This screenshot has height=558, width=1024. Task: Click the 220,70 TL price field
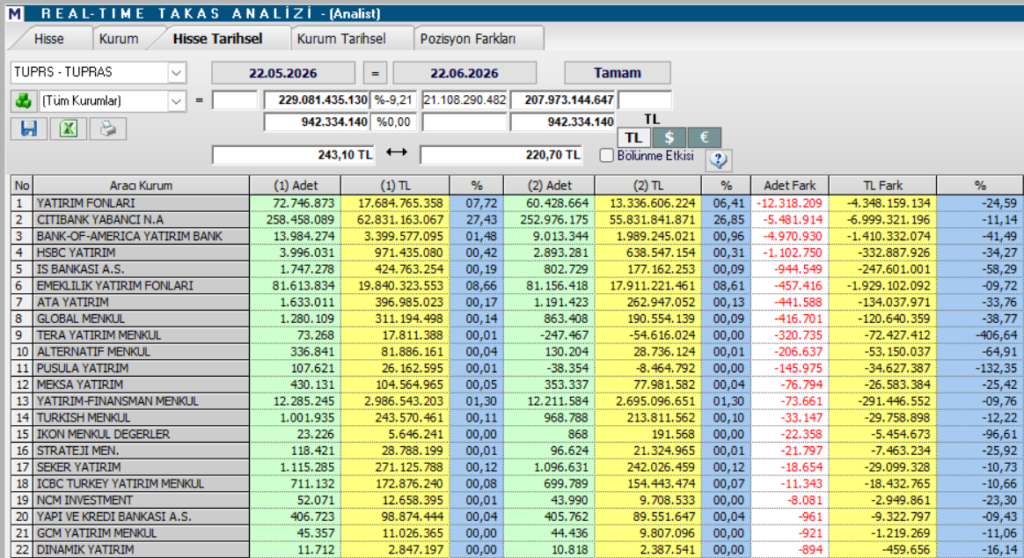[501, 155]
